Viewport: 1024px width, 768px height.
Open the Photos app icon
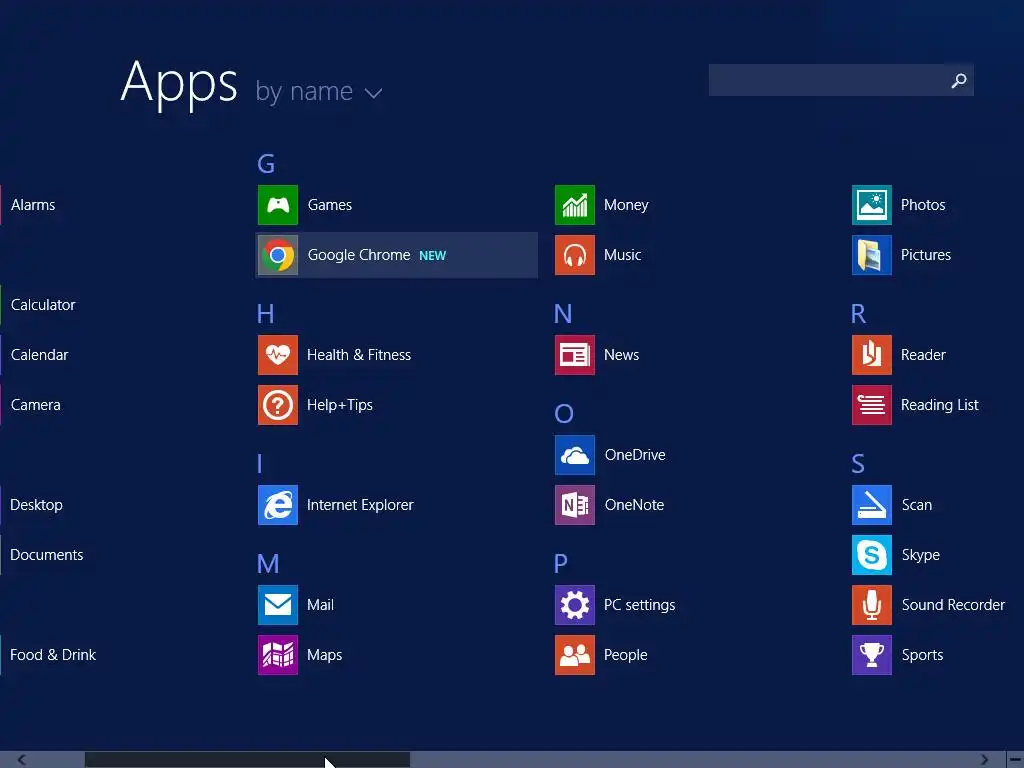[872, 205]
